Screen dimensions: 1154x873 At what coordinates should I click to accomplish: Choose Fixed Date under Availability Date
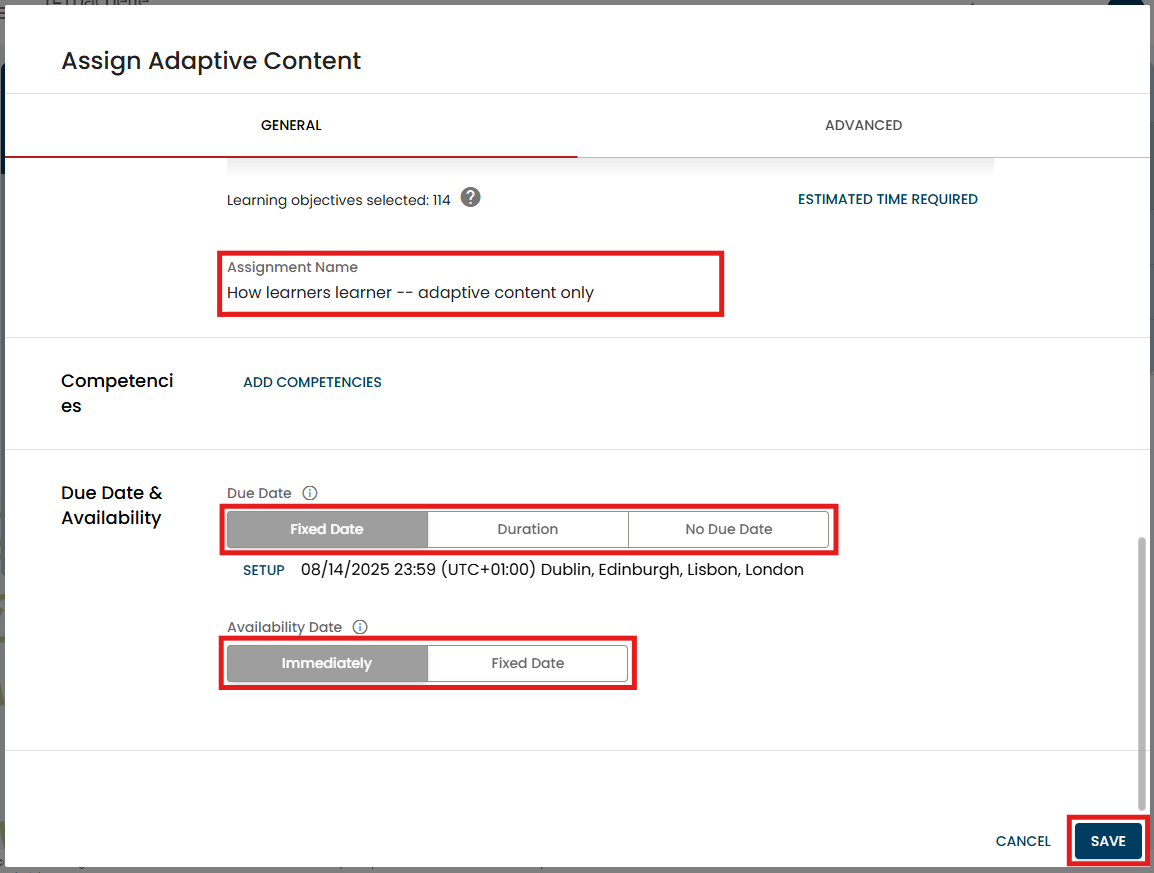(527, 663)
